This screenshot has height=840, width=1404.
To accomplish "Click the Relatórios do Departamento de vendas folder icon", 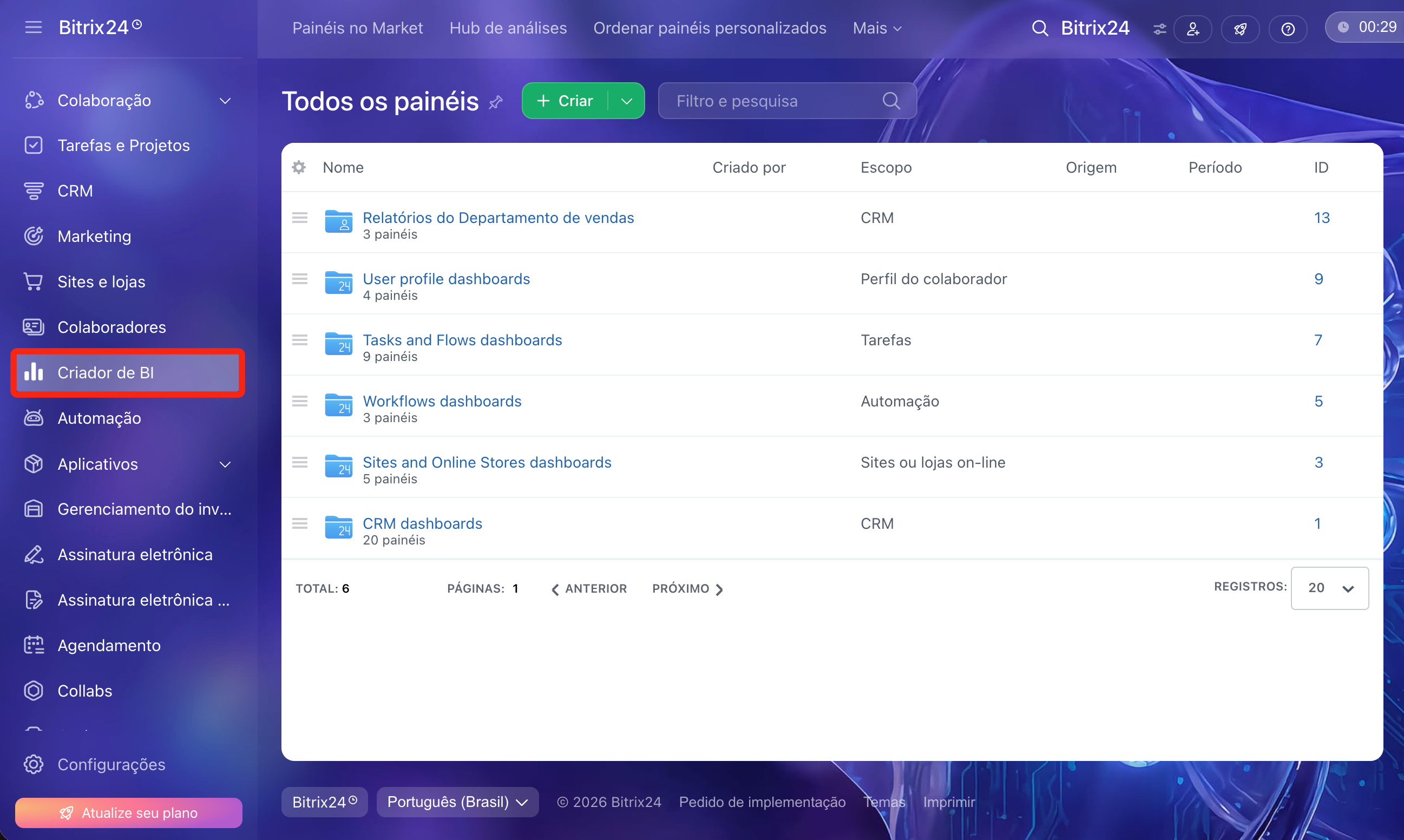I will click(x=338, y=221).
